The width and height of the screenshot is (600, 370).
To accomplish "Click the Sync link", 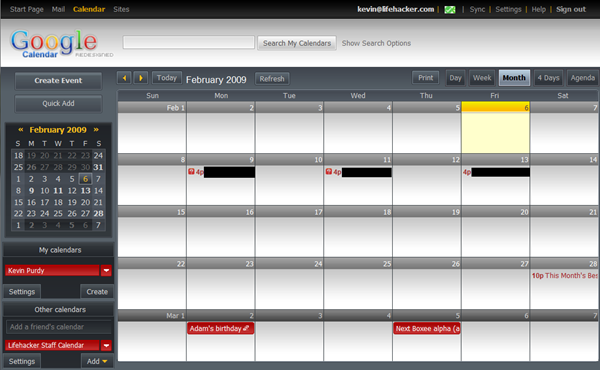I will point(477,10).
